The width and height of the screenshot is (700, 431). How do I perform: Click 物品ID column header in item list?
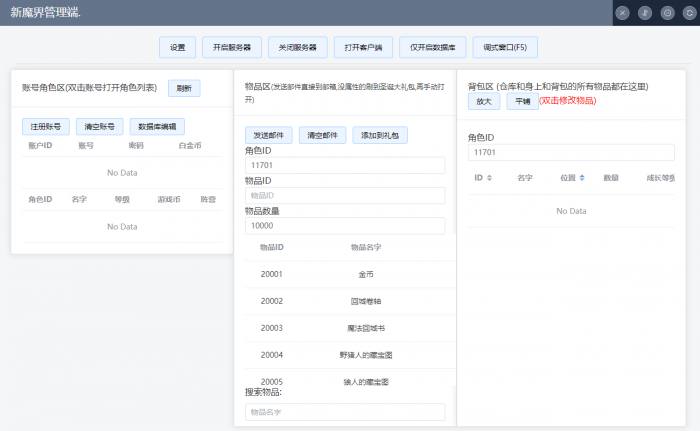pyautogui.click(x=271, y=247)
